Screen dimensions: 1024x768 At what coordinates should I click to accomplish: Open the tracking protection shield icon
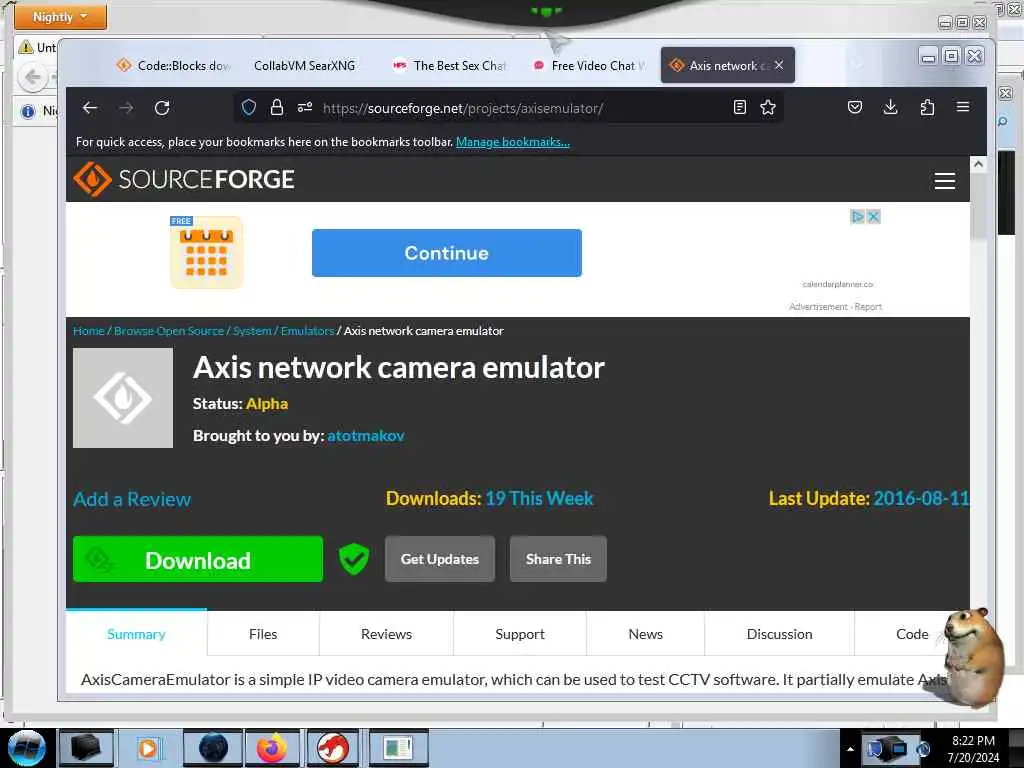(249, 108)
